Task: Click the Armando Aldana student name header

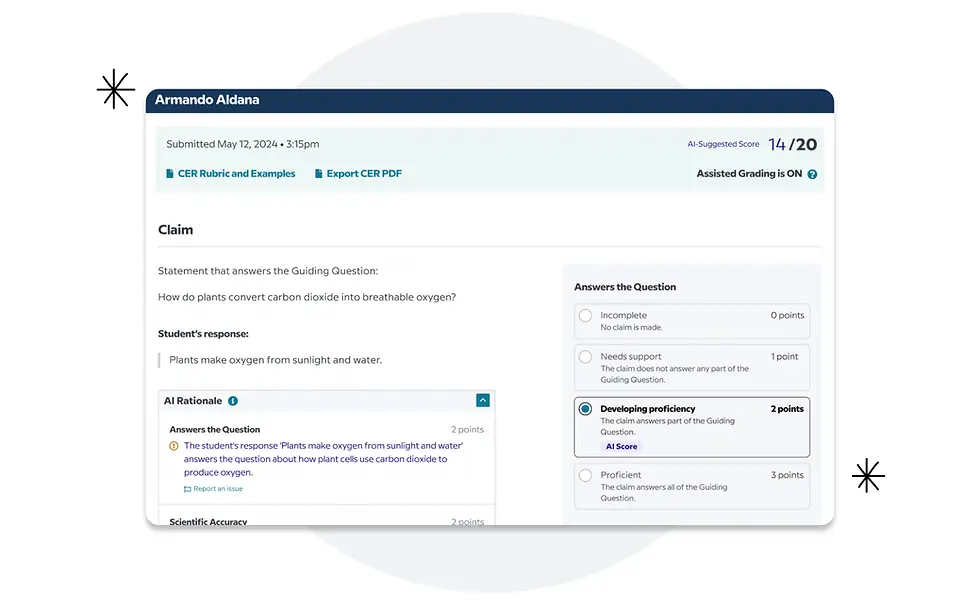Action: click(x=207, y=100)
